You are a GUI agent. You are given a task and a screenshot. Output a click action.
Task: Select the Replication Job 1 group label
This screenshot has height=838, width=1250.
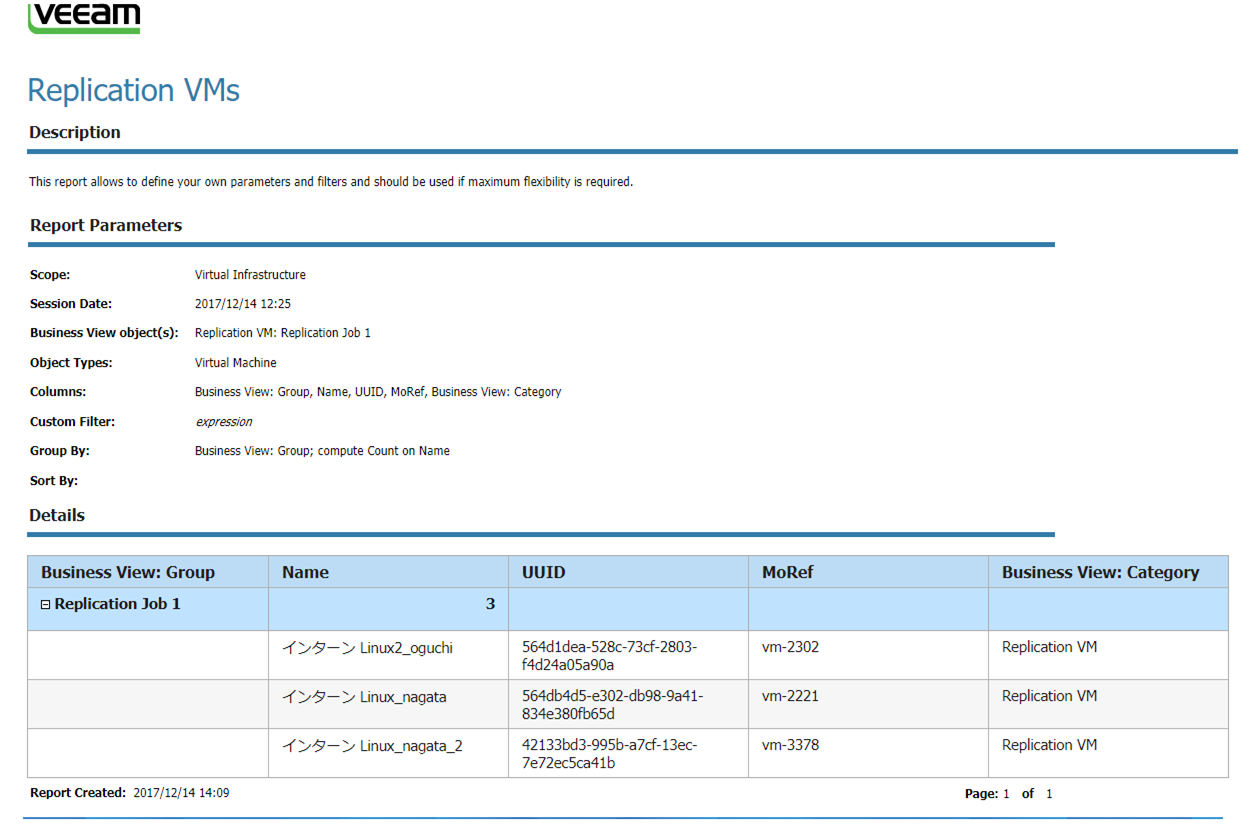118,604
